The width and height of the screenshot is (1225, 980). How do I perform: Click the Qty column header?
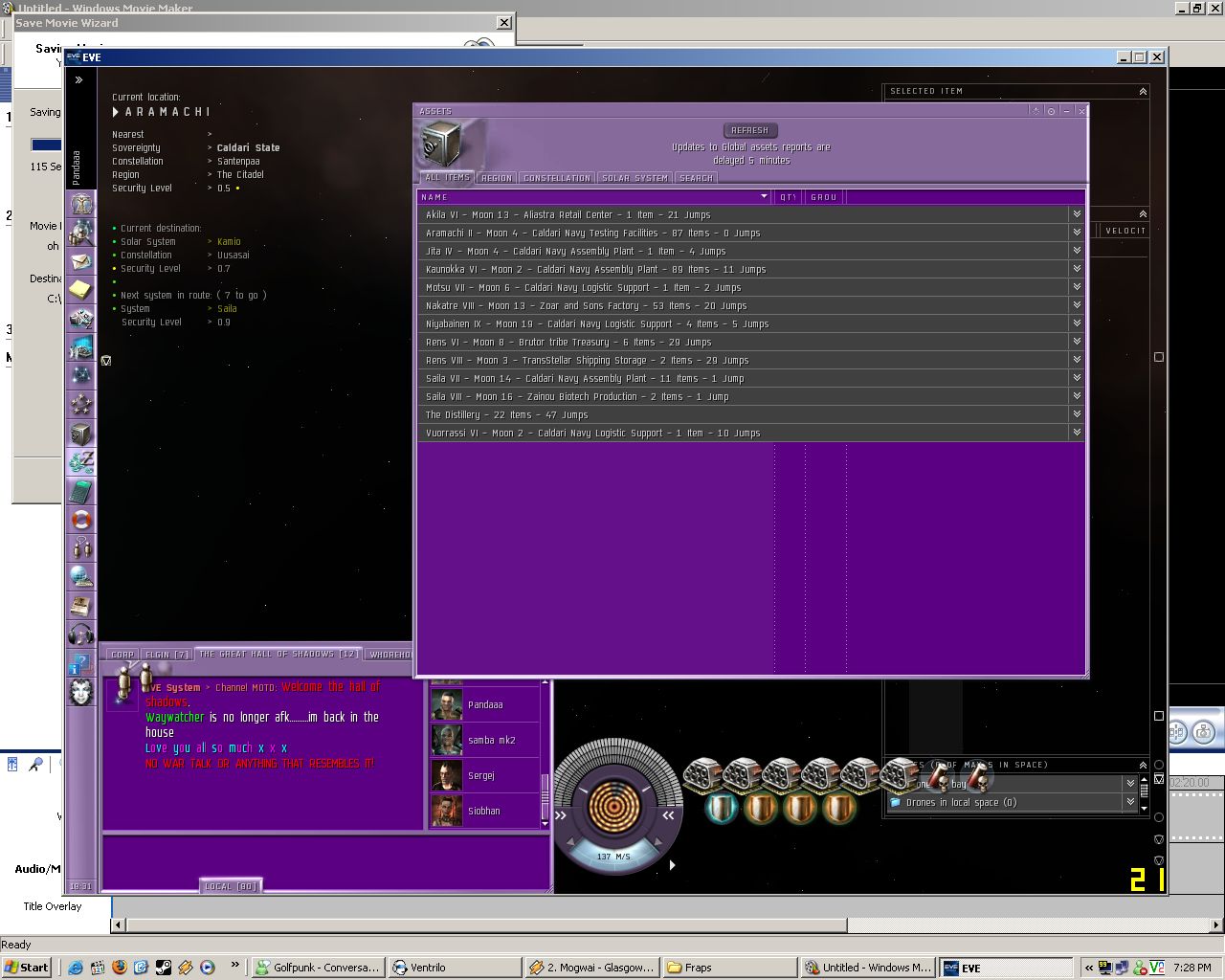(x=788, y=197)
